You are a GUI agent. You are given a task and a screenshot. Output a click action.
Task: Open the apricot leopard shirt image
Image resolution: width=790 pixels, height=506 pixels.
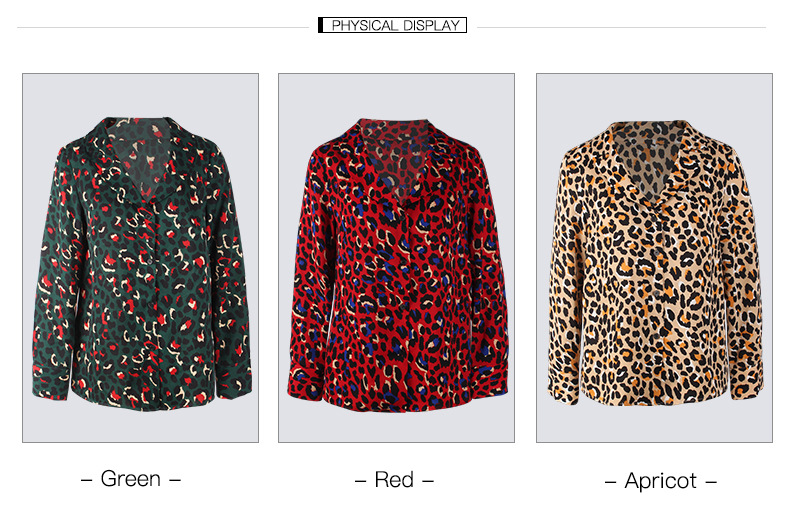pyautogui.click(x=654, y=258)
